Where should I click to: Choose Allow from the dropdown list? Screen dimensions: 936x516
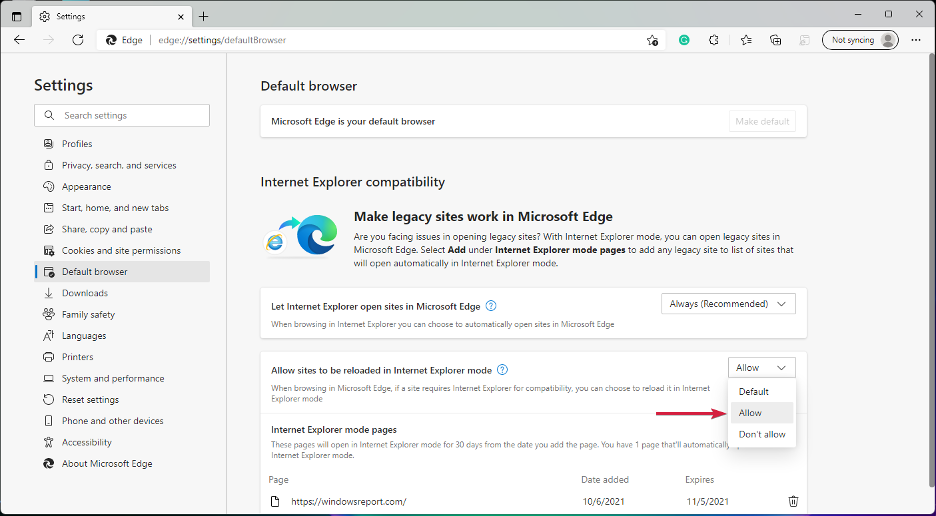tap(762, 413)
